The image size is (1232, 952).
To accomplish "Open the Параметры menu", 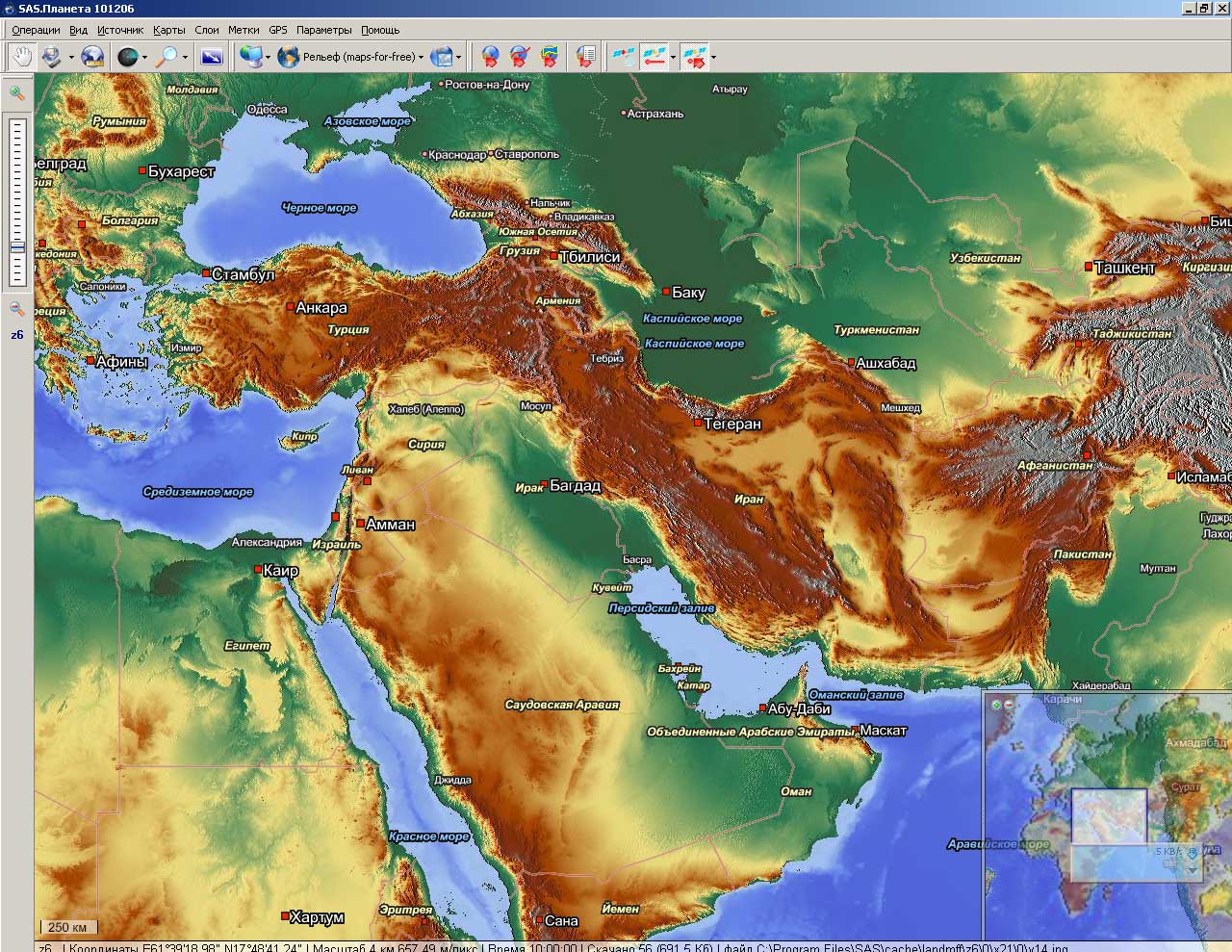I will click(x=323, y=30).
